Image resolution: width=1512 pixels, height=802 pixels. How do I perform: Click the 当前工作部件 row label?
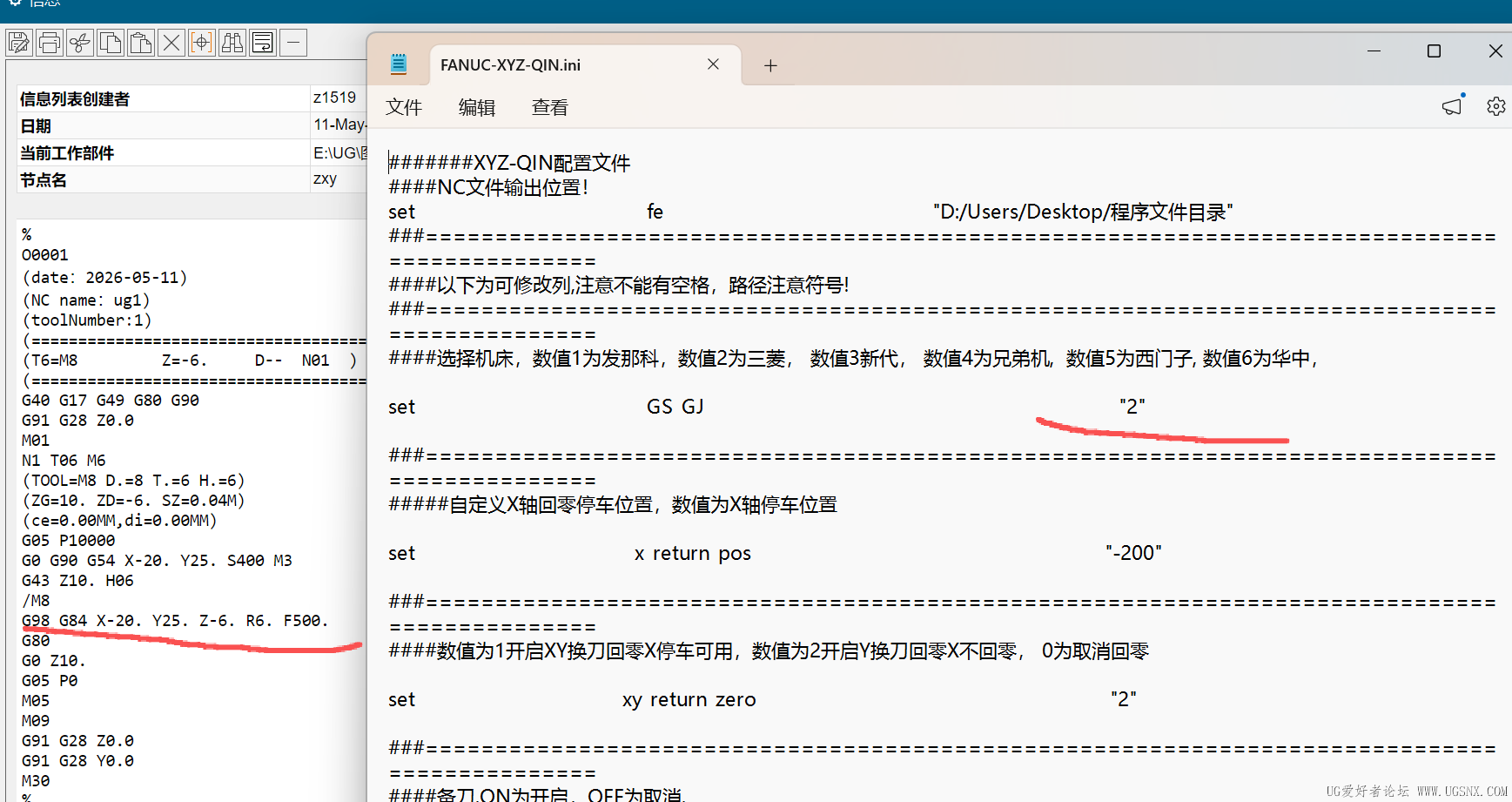67,153
